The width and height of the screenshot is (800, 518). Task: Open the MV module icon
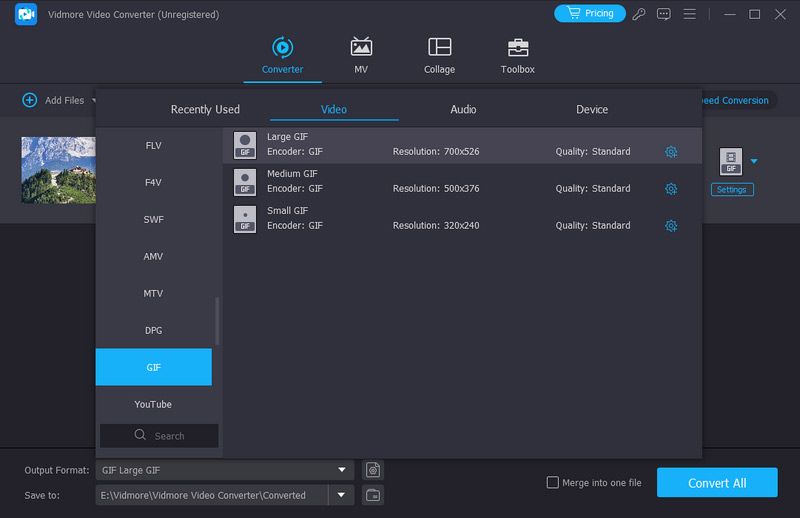361,48
